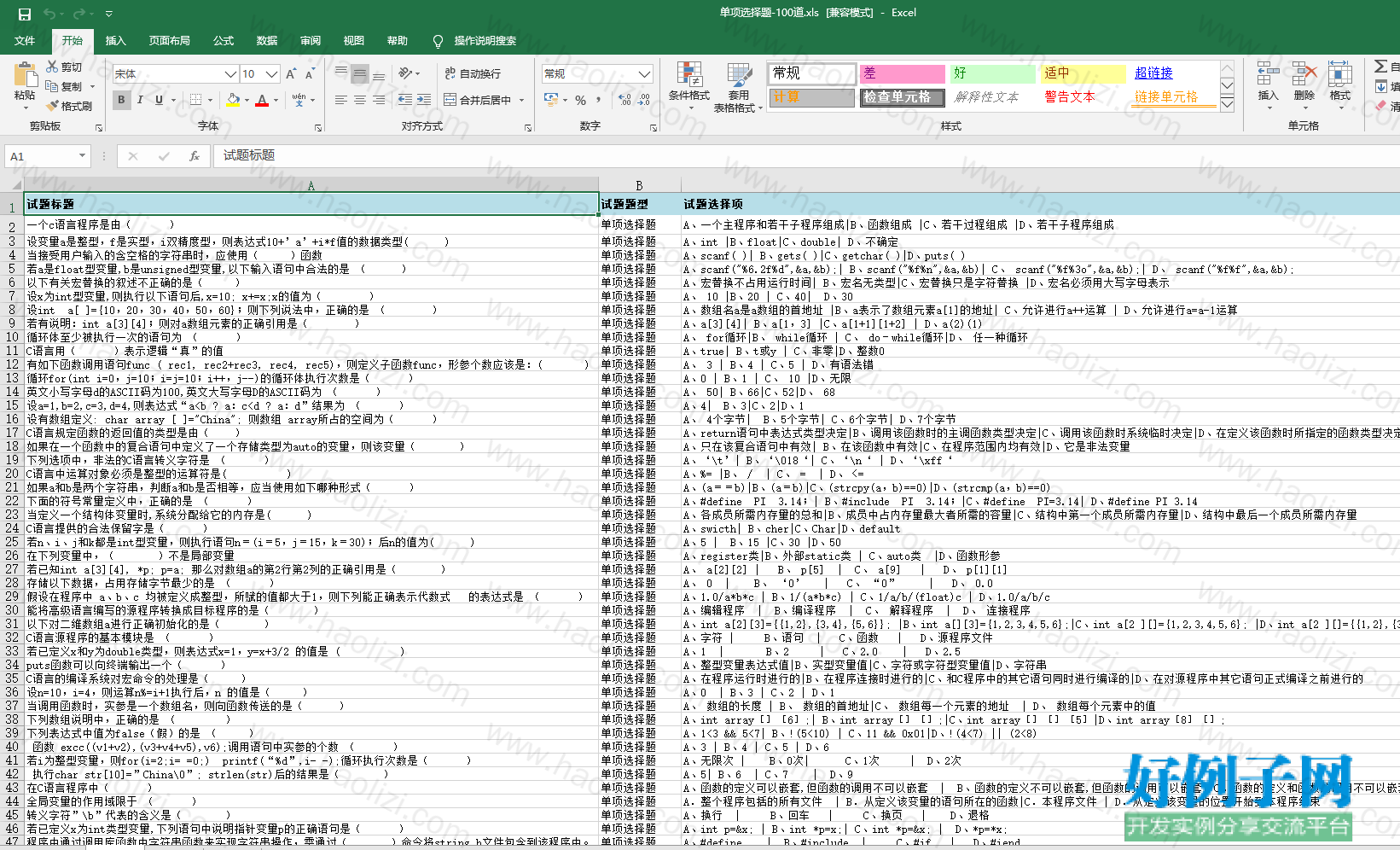Click the fx insert function icon

tap(195, 156)
